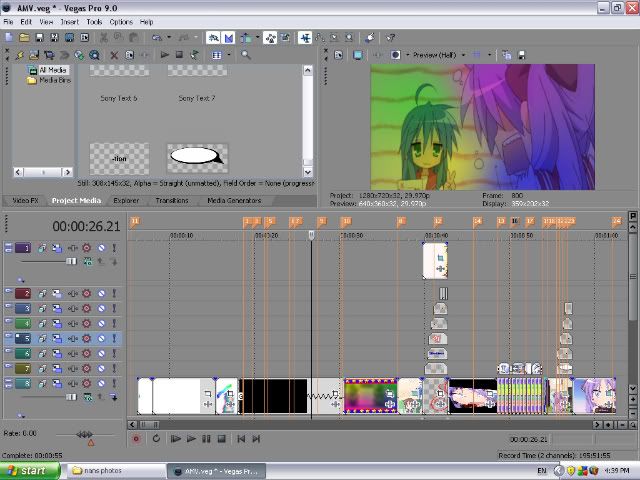Mute track 1
640x480 pixels.
(x=102, y=248)
